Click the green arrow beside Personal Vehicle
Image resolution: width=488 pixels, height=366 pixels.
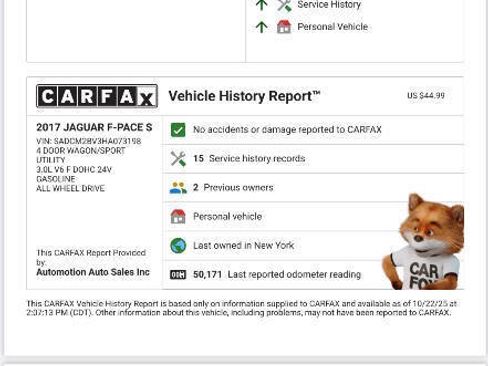point(262,27)
